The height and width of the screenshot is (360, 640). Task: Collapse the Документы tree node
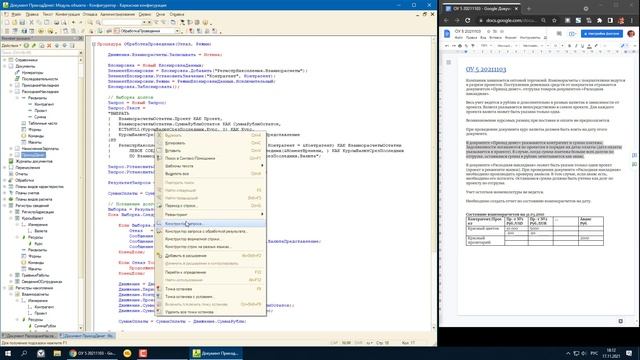4,66
